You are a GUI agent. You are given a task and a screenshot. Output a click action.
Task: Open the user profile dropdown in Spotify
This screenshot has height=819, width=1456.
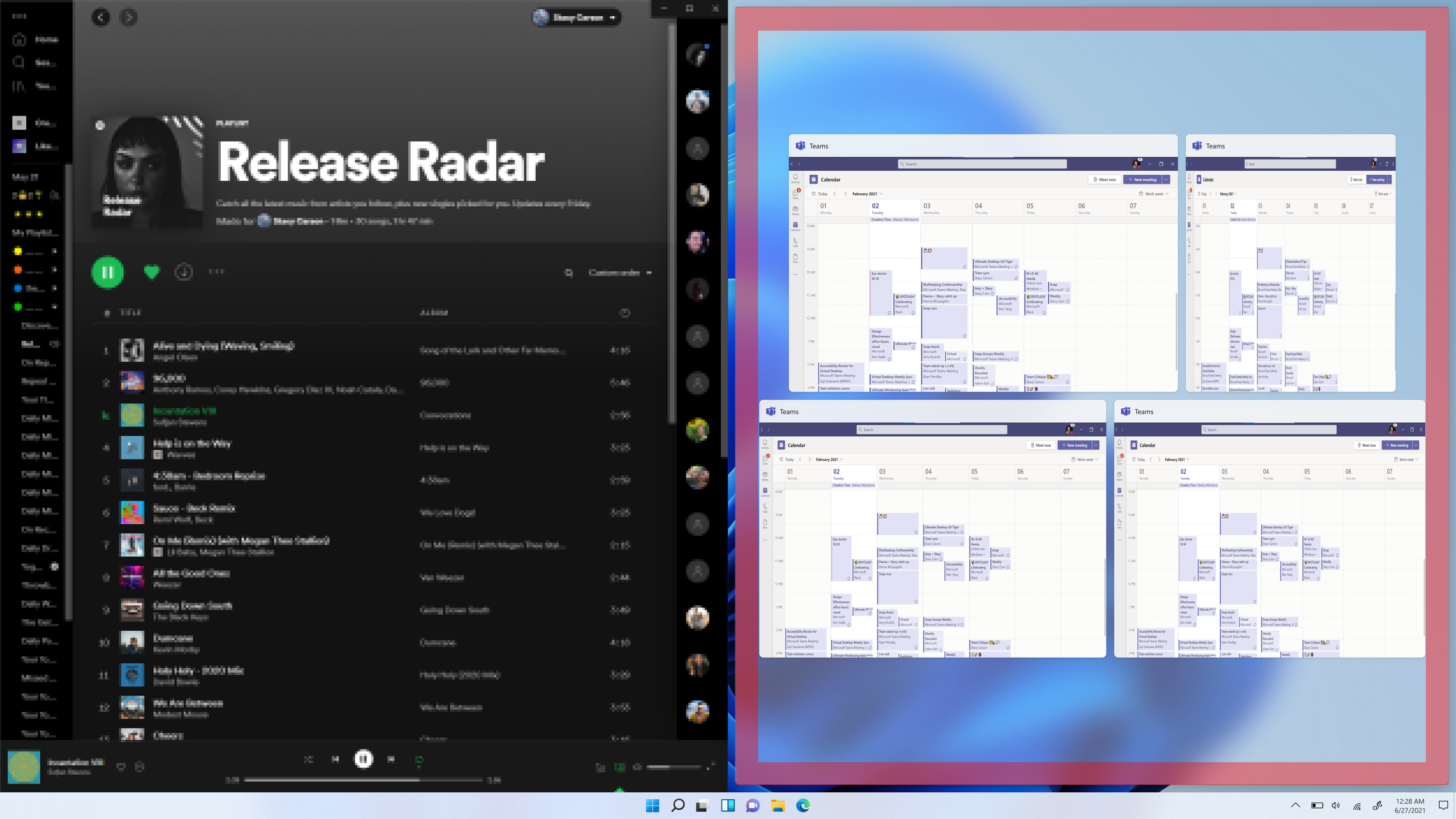click(x=577, y=17)
